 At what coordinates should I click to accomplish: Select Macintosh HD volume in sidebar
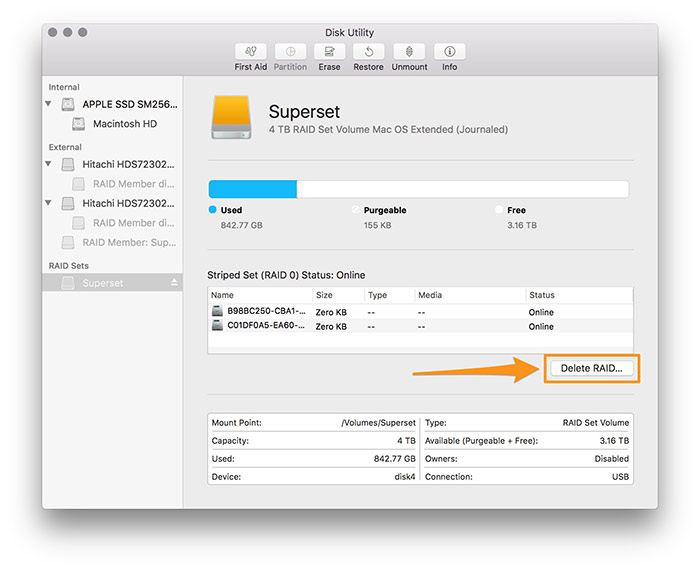click(125, 124)
